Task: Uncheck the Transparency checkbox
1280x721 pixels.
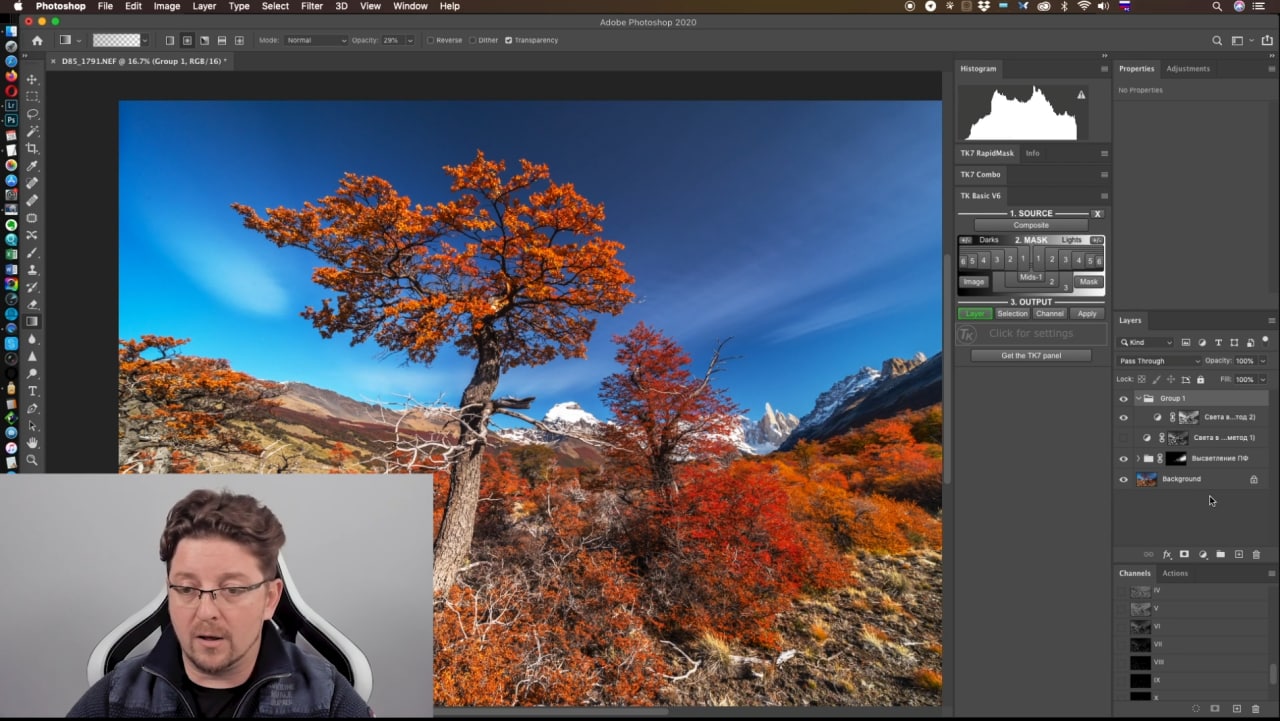Action: pos(508,41)
